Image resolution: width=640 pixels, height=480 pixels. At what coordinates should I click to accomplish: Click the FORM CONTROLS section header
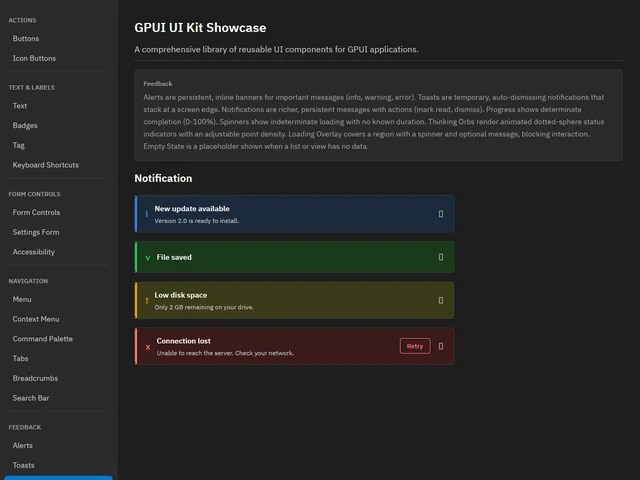pos(34,194)
